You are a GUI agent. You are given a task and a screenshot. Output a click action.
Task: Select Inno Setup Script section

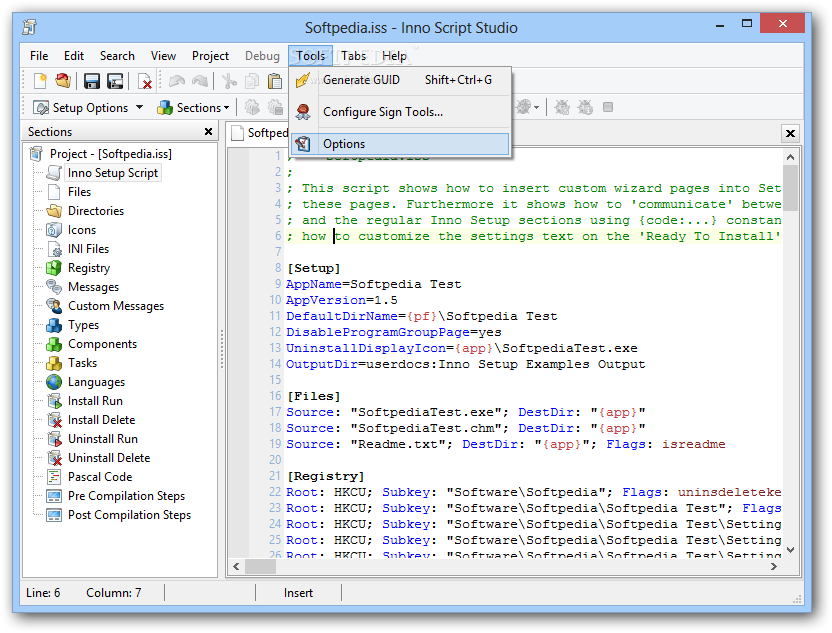point(112,173)
